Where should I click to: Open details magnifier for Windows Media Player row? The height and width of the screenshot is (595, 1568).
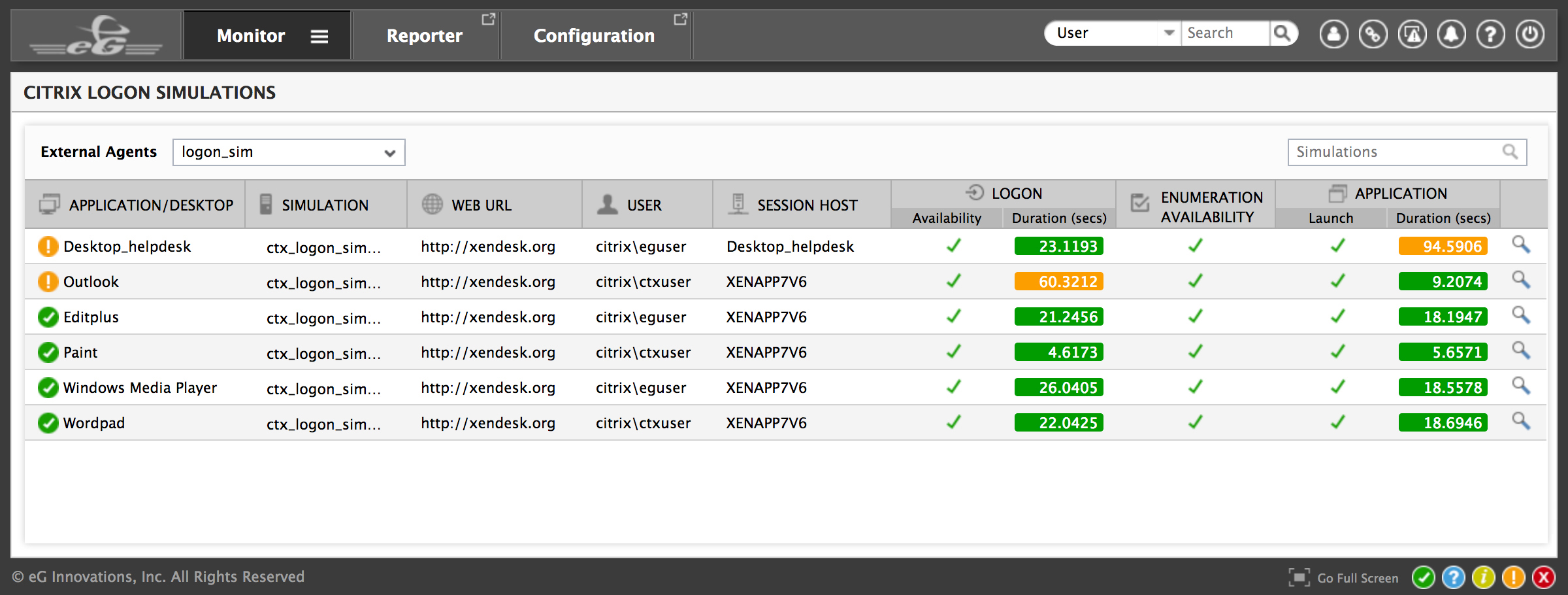[x=1521, y=386]
